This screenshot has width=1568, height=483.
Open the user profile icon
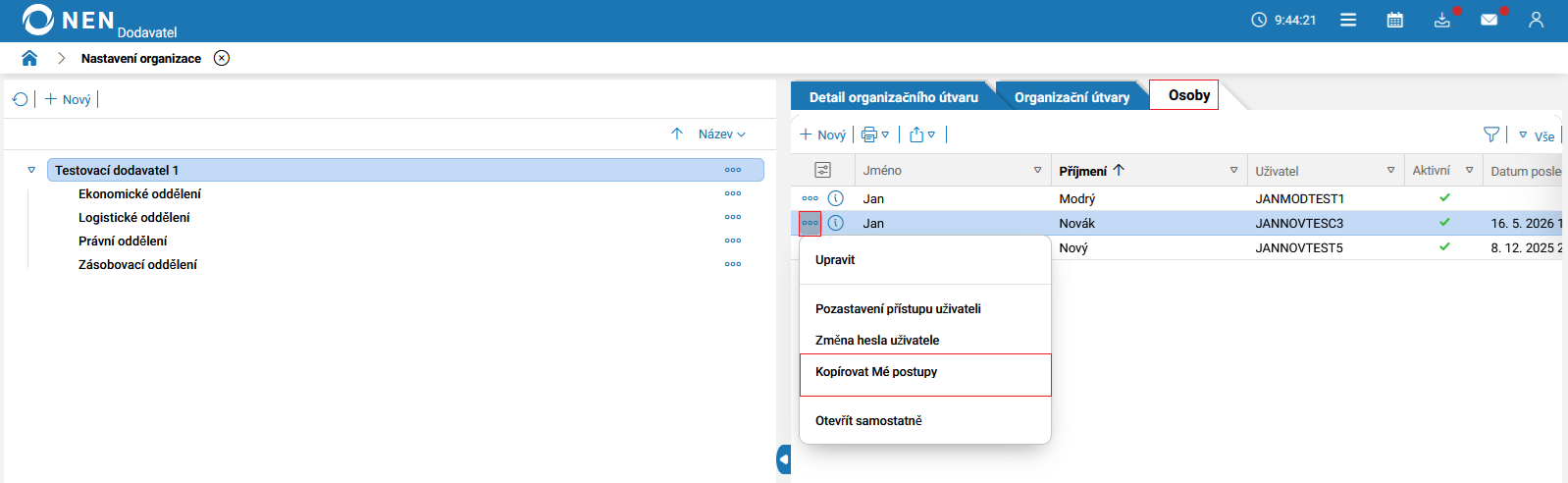pos(1536,20)
